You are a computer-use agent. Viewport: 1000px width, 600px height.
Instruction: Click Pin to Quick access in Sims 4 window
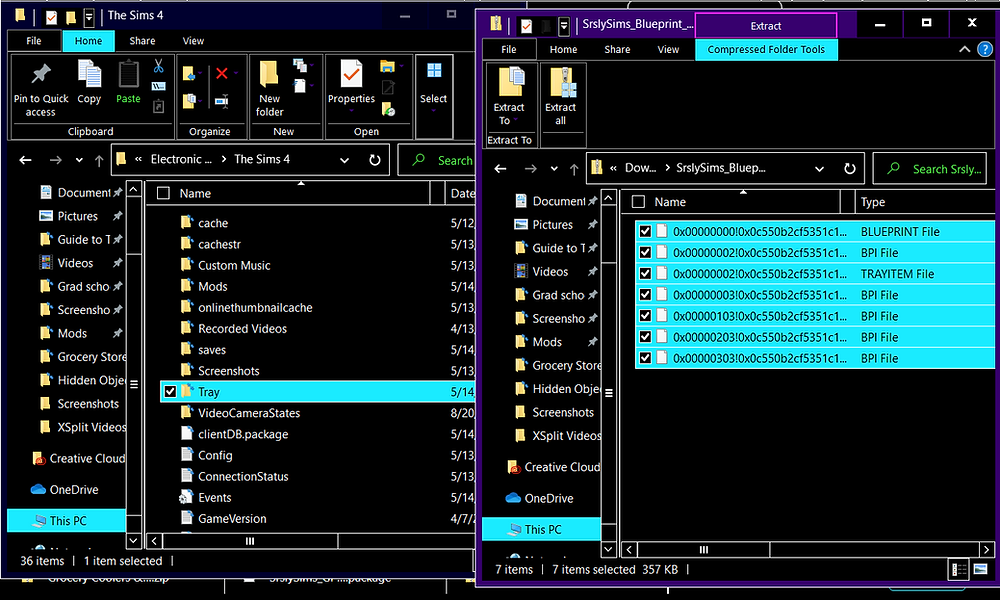click(41, 89)
